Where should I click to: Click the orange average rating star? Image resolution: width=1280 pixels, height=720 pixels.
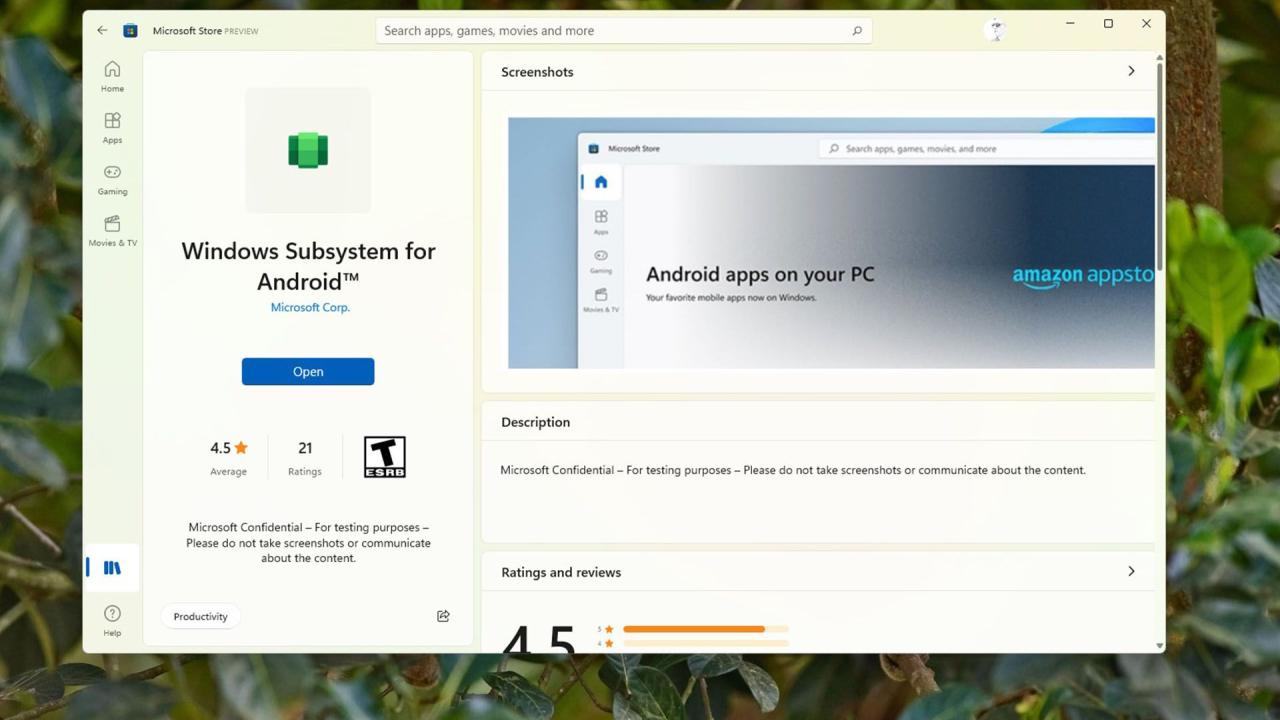click(x=241, y=448)
